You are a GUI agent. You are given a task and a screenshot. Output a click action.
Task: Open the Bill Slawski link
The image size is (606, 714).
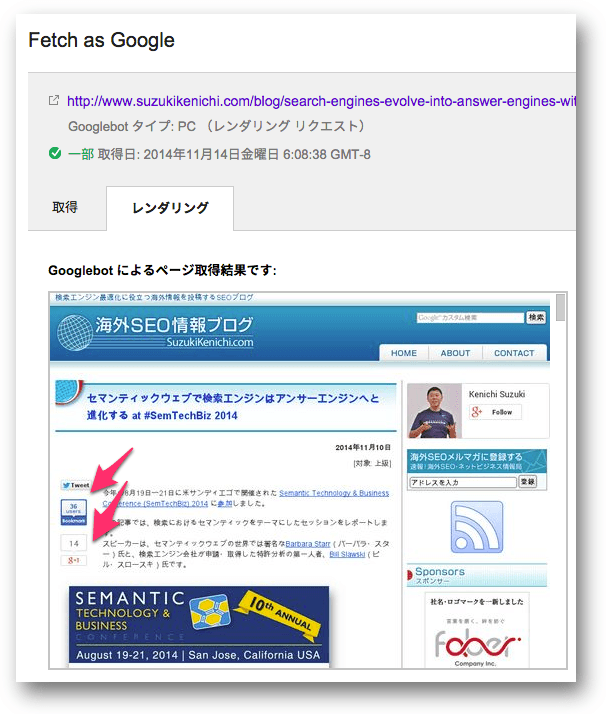(x=347, y=554)
